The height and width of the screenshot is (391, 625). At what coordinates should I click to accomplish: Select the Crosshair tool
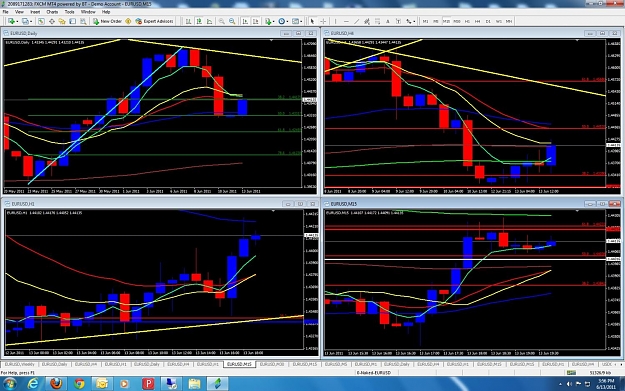323,21
